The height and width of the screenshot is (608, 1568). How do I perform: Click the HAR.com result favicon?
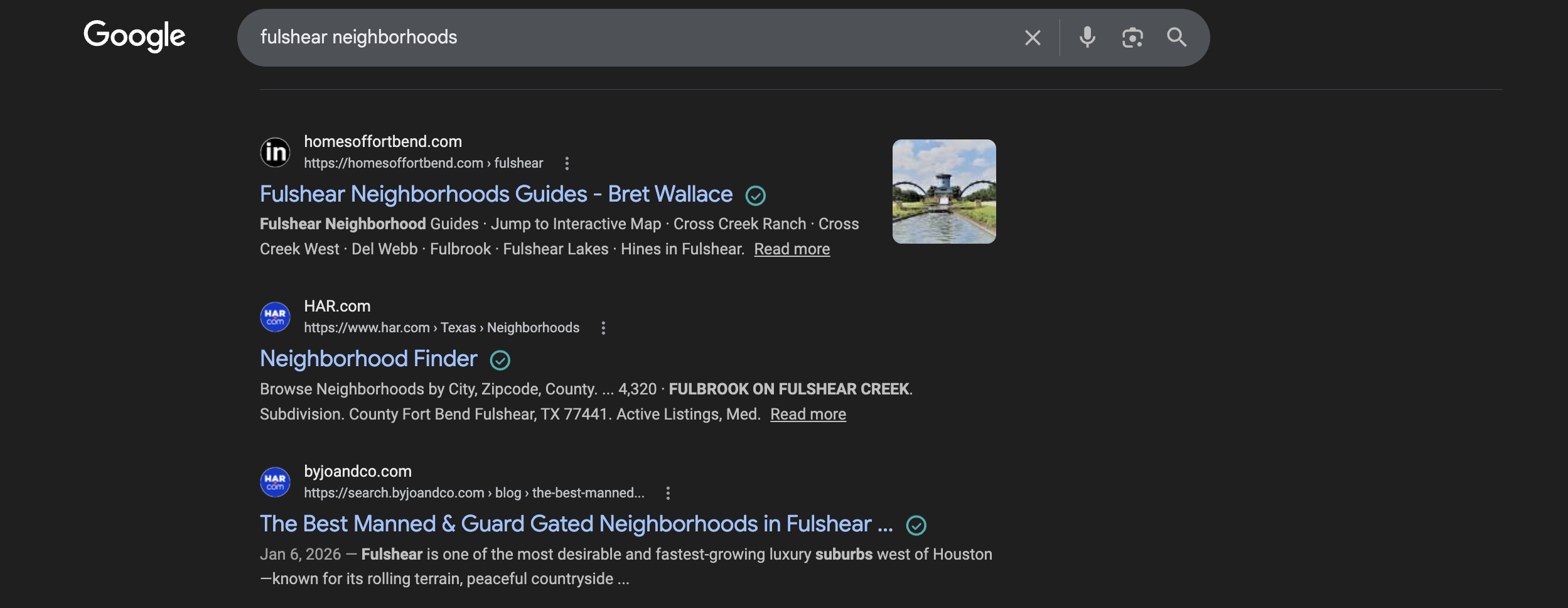275,317
